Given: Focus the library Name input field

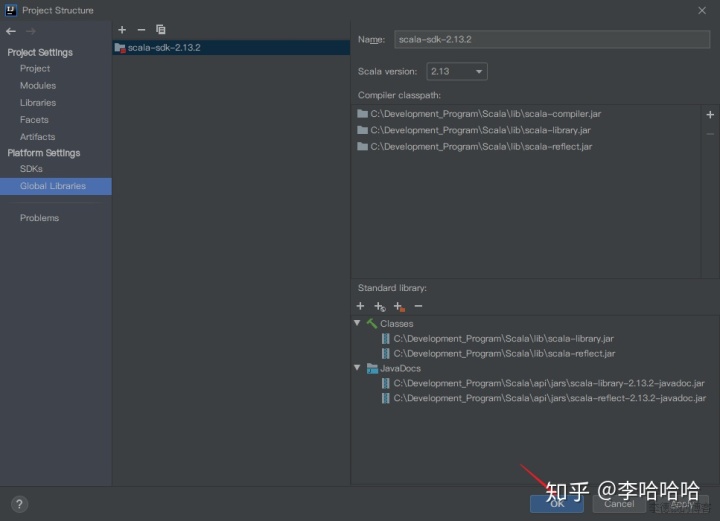Looking at the screenshot, I should coord(552,39).
